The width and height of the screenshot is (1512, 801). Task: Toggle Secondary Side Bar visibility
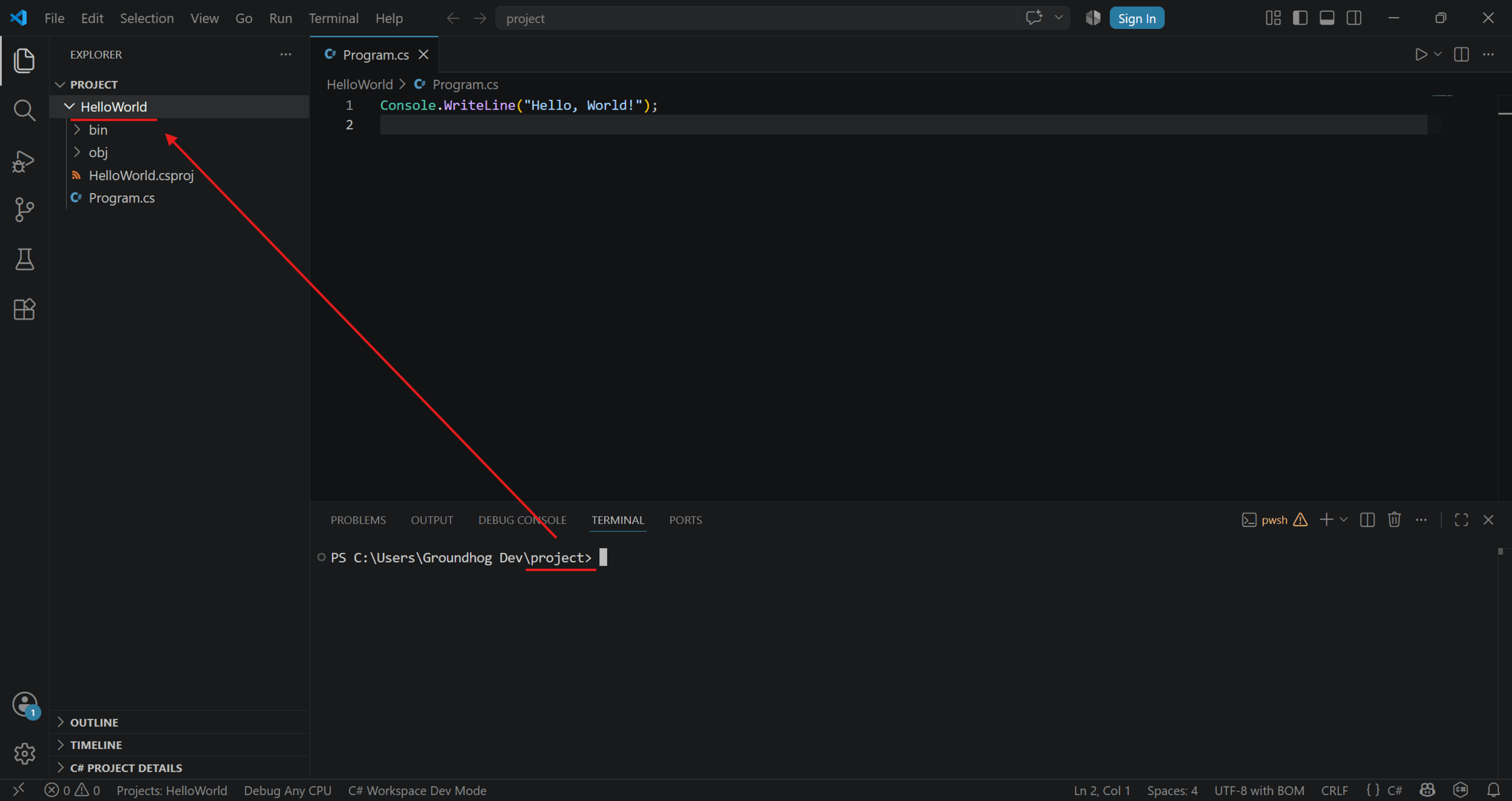tap(1354, 18)
